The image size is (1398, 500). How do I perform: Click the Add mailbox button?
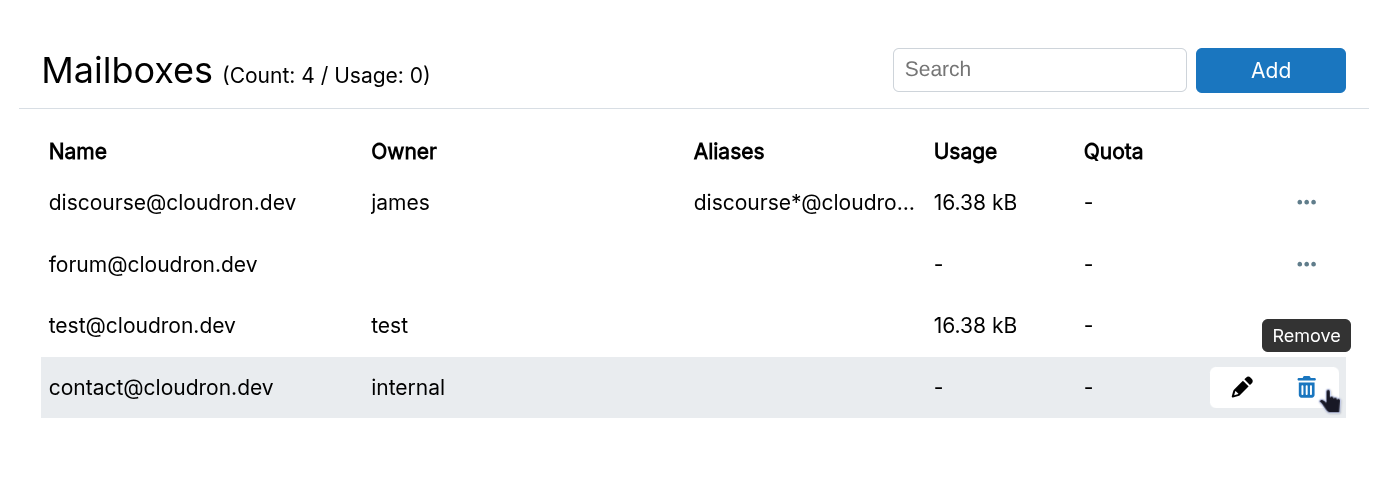pos(1270,70)
